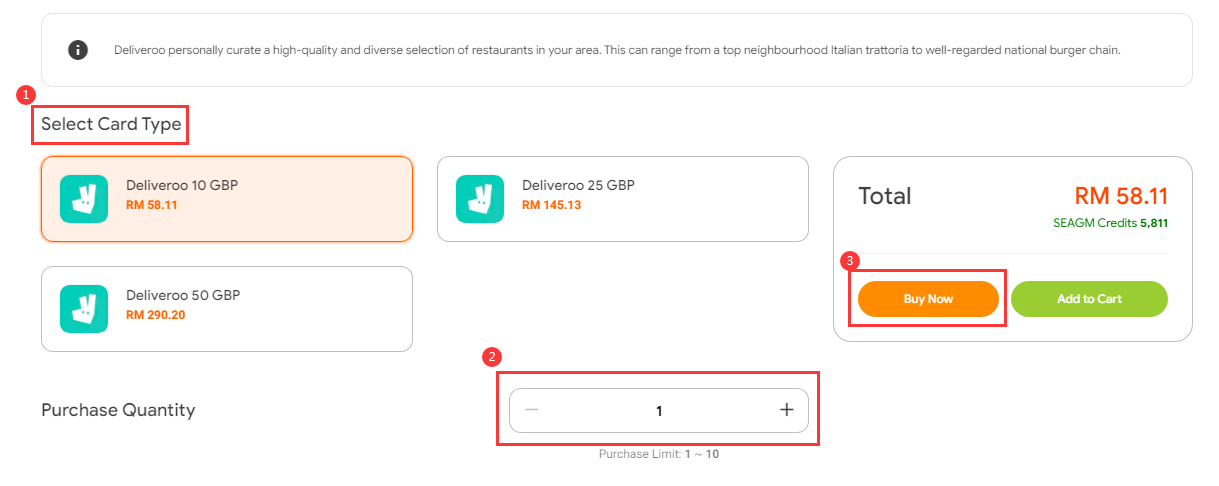The height and width of the screenshot is (486, 1219).
Task: Click Deliveroo logo on 25 GBP card
Action: pos(480,199)
